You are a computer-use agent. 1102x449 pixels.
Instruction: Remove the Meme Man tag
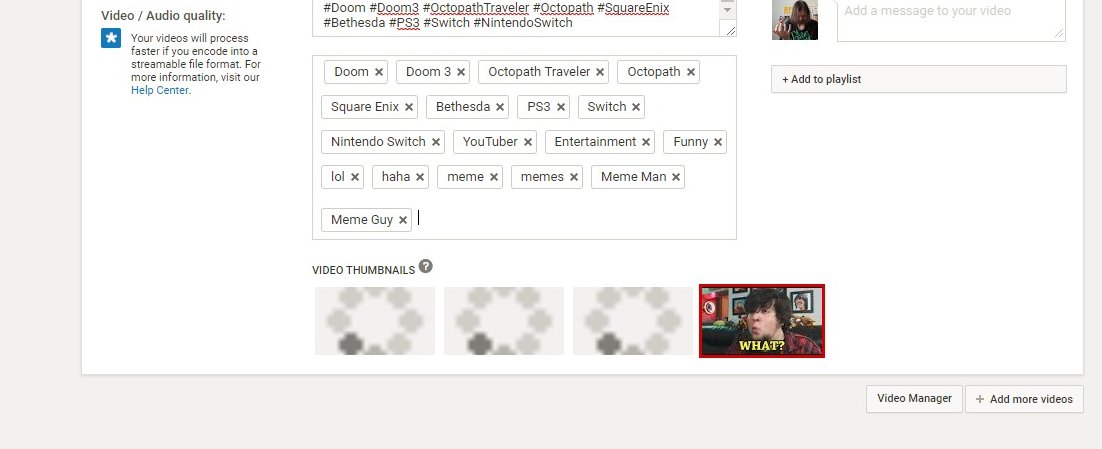pyautogui.click(x=676, y=178)
